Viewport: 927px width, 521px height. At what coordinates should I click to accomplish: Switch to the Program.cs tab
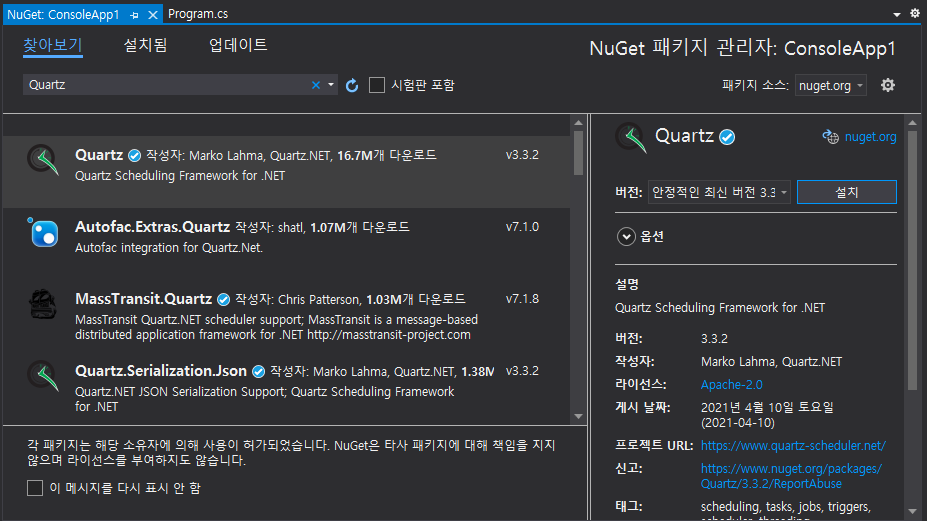198,14
